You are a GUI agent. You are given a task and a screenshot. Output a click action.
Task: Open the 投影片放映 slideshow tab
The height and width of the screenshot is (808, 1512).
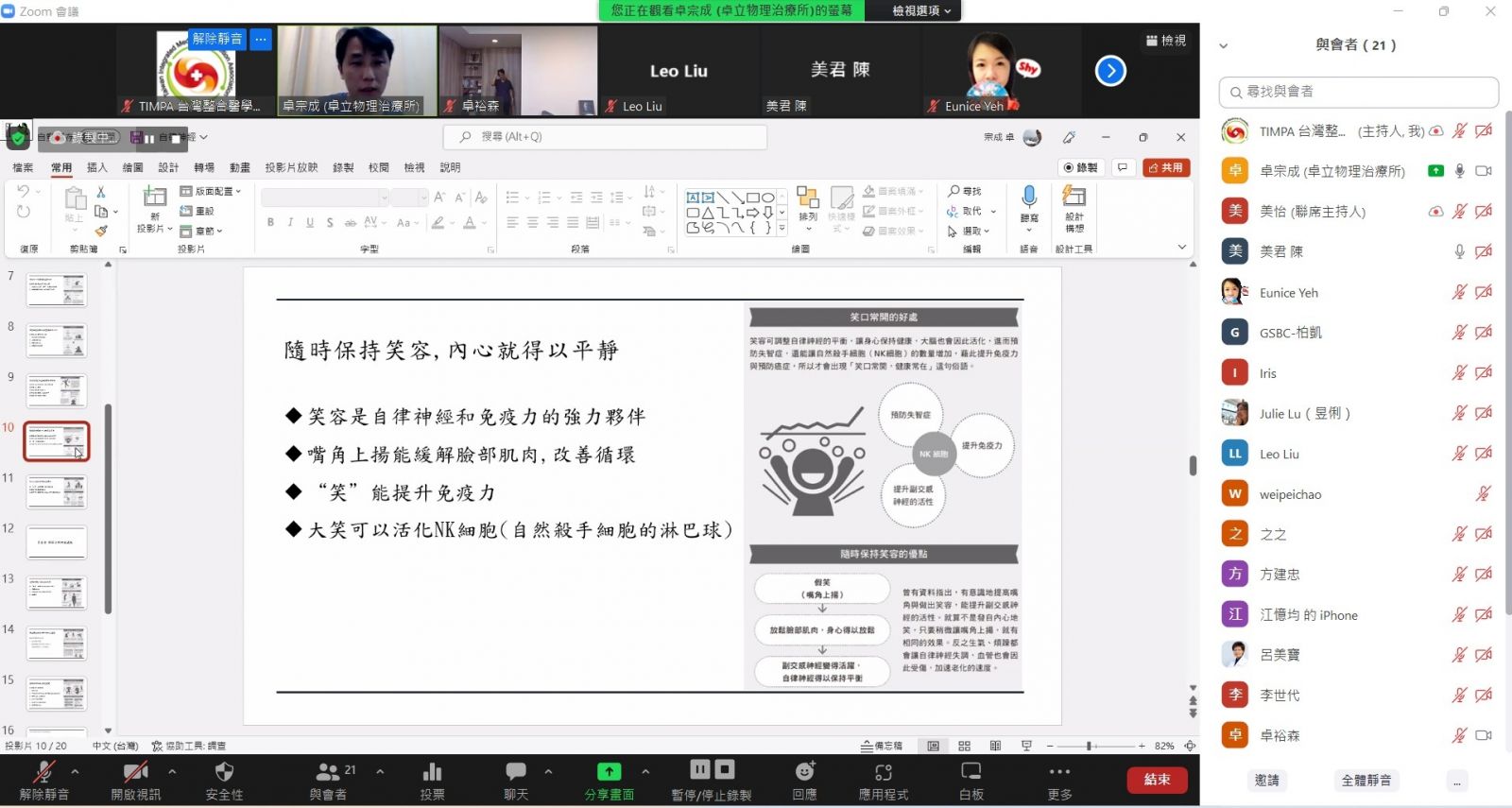(x=291, y=167)
